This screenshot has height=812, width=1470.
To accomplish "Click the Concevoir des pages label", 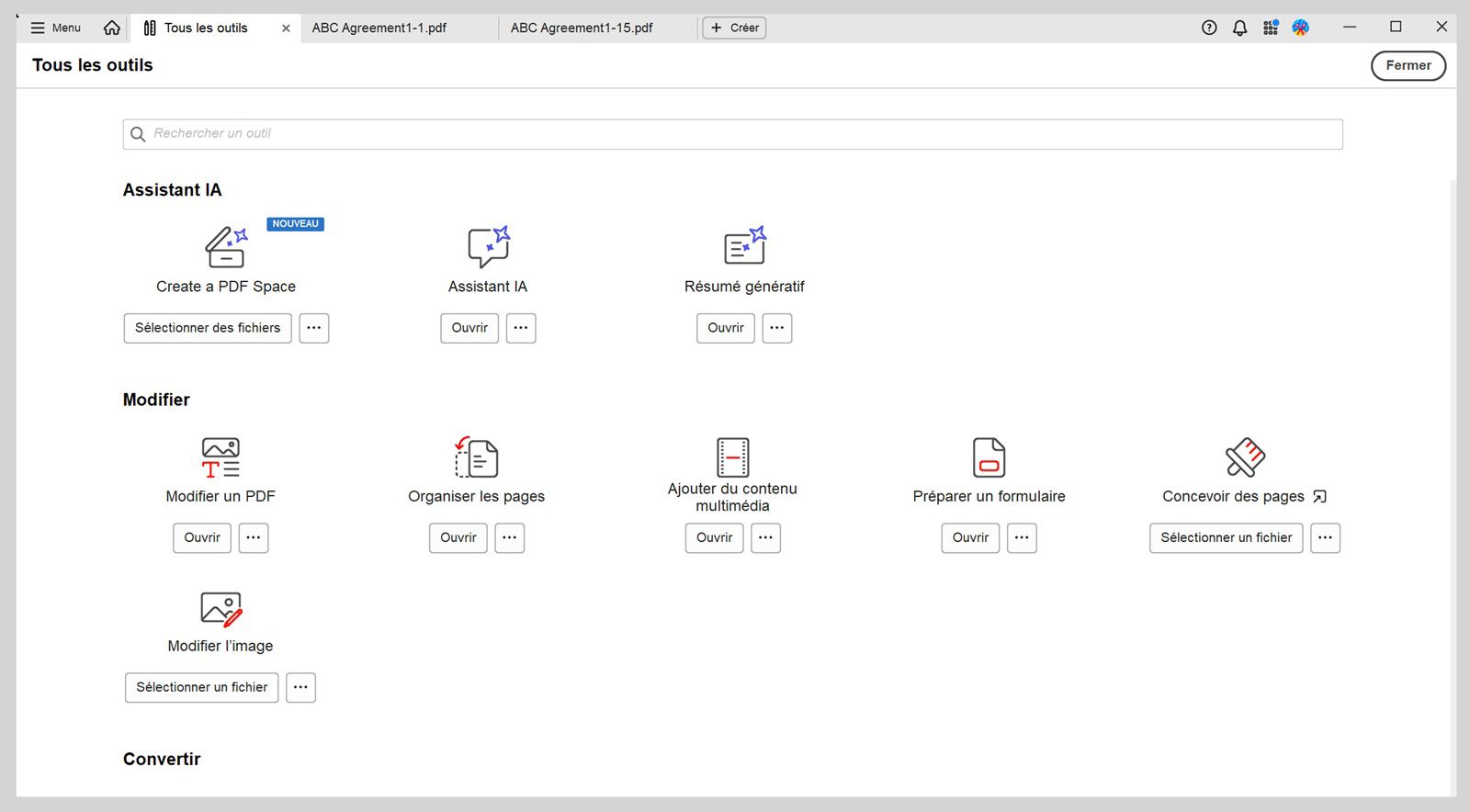I will 1233,496.
